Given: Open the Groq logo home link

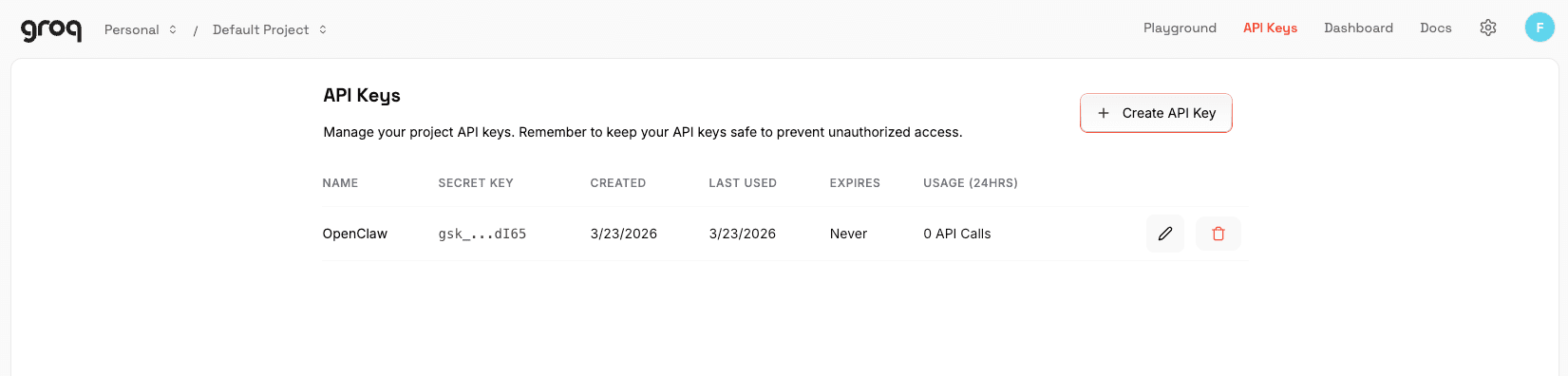Looking at the screenshot, I should [51, 29].
